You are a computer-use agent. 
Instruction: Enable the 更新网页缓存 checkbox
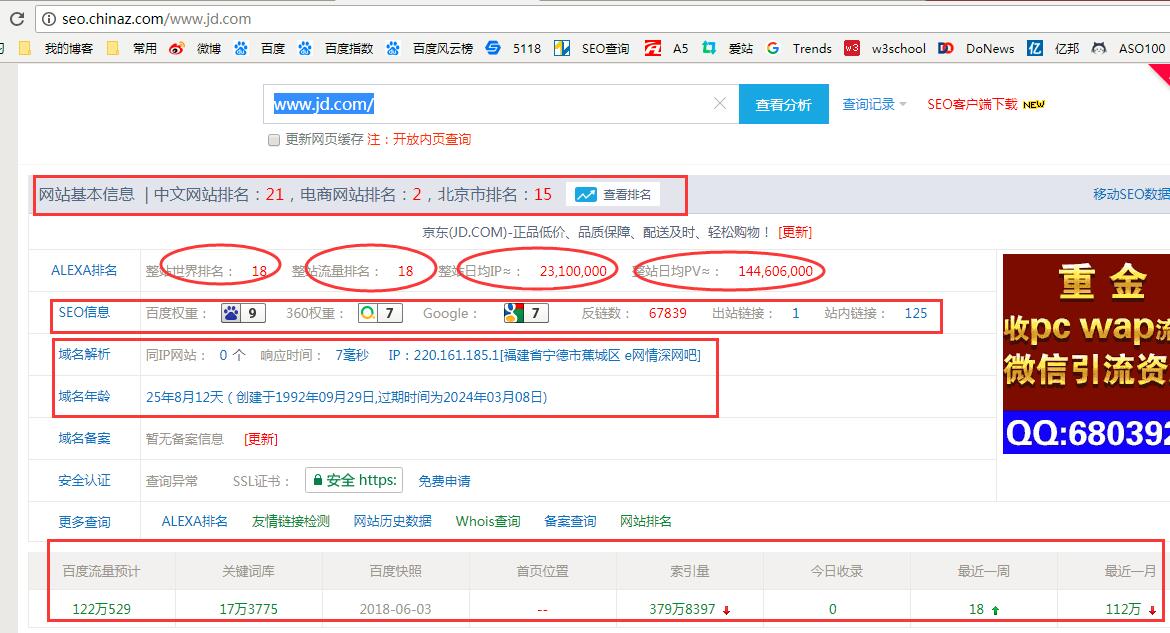[x=274, y=140]
